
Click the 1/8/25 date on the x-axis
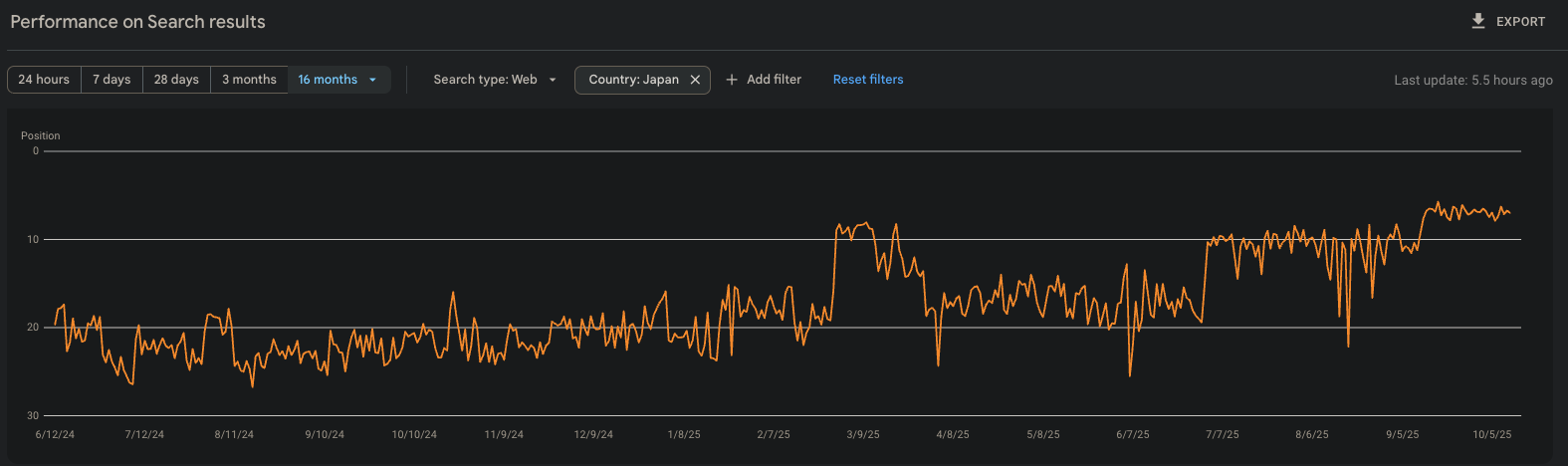[684, 435]
